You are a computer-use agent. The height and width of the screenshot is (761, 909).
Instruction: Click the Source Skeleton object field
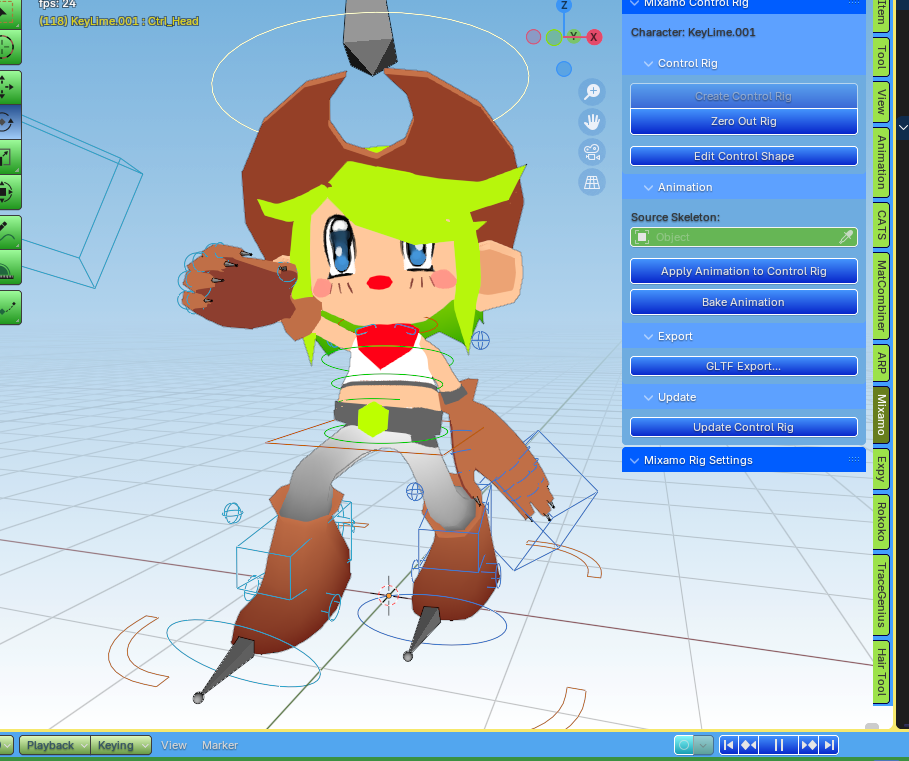pos(735,237)
